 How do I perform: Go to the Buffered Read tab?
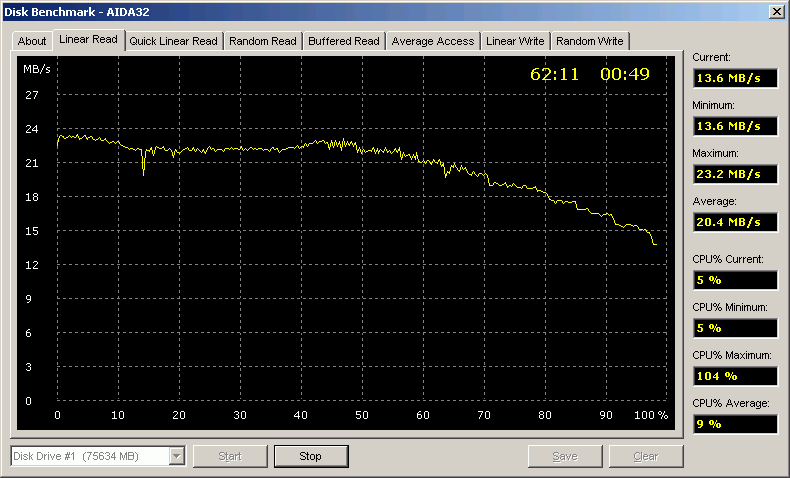tap(344, 41)
